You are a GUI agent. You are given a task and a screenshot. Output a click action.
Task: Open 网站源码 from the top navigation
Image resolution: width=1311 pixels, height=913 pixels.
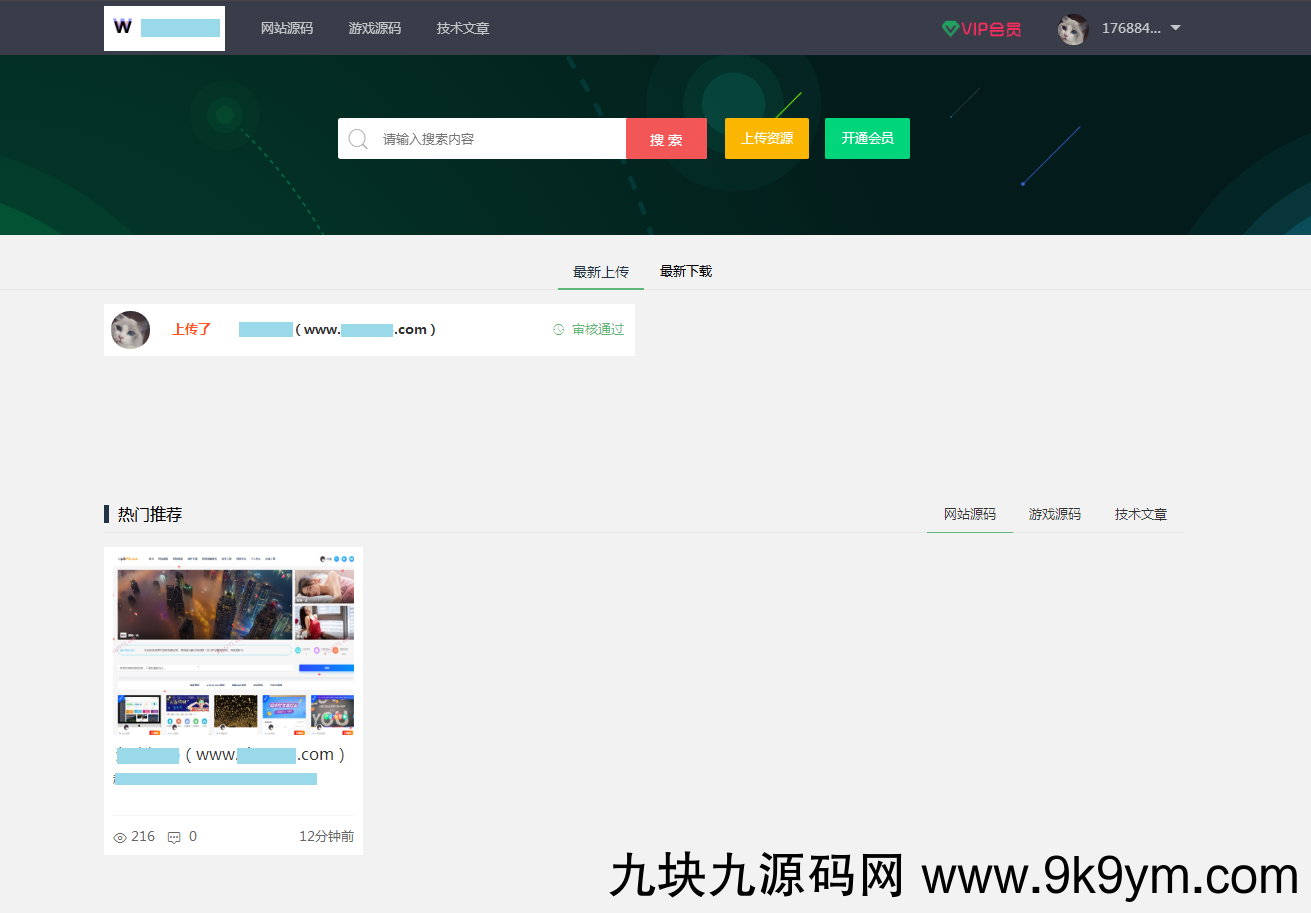click(287, 28)
